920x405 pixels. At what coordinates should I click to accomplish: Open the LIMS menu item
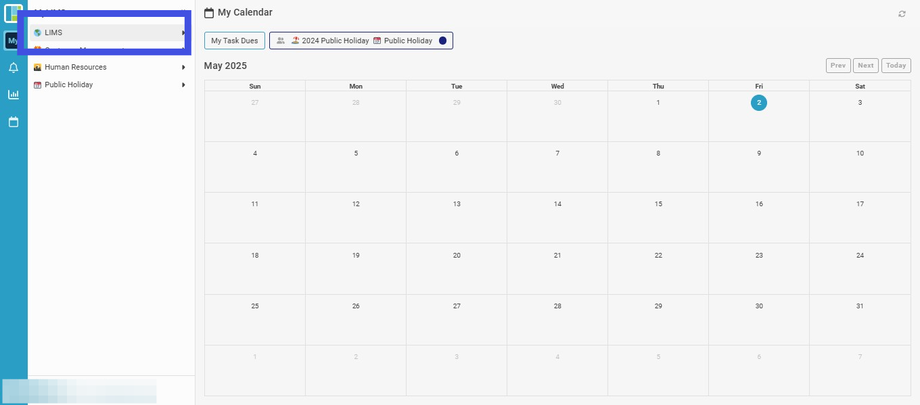pos(109,33)
